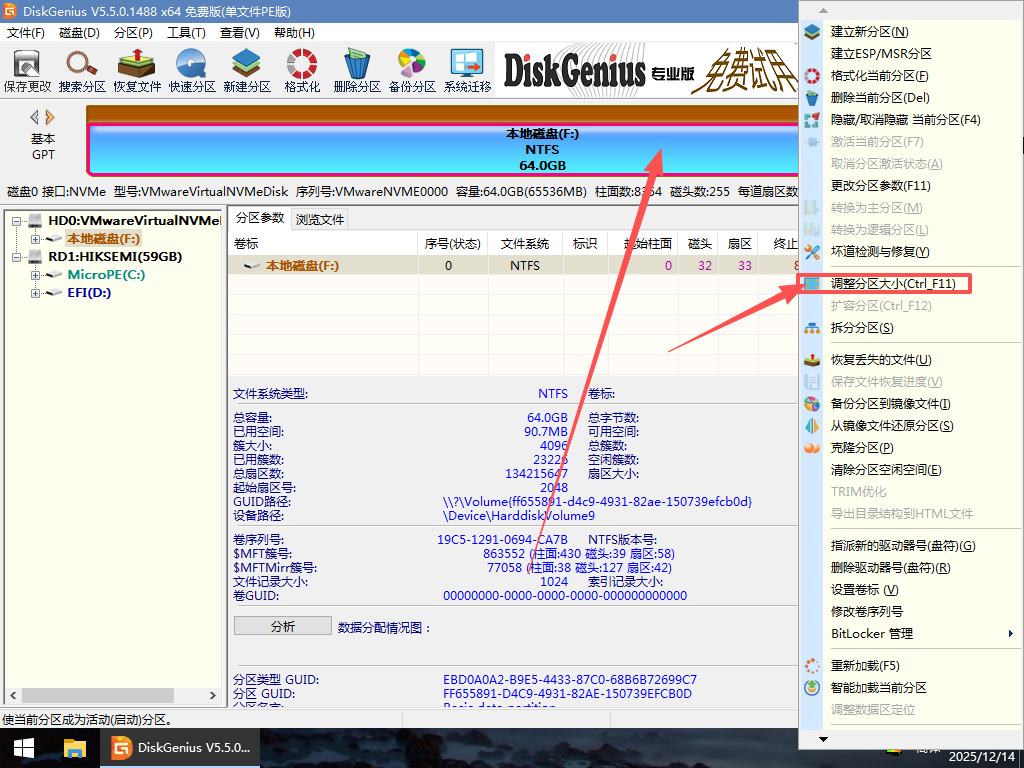Screen dimensions: 1024x768
Task: Choose 拆分分区 from the context menu
Action: 861,328
